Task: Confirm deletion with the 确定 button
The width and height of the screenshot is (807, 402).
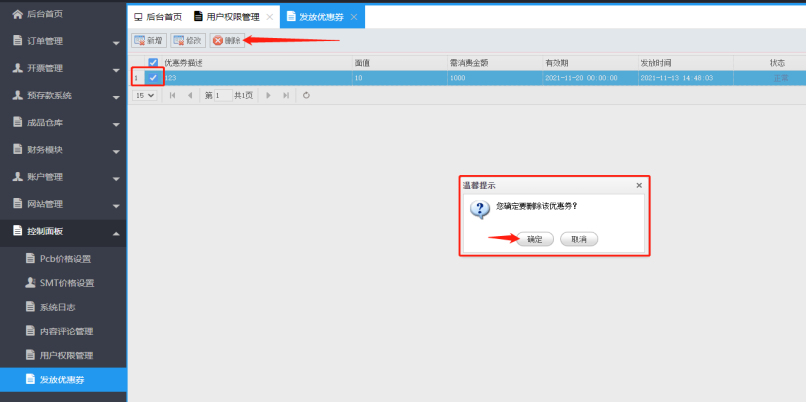Action: [535, 239]
